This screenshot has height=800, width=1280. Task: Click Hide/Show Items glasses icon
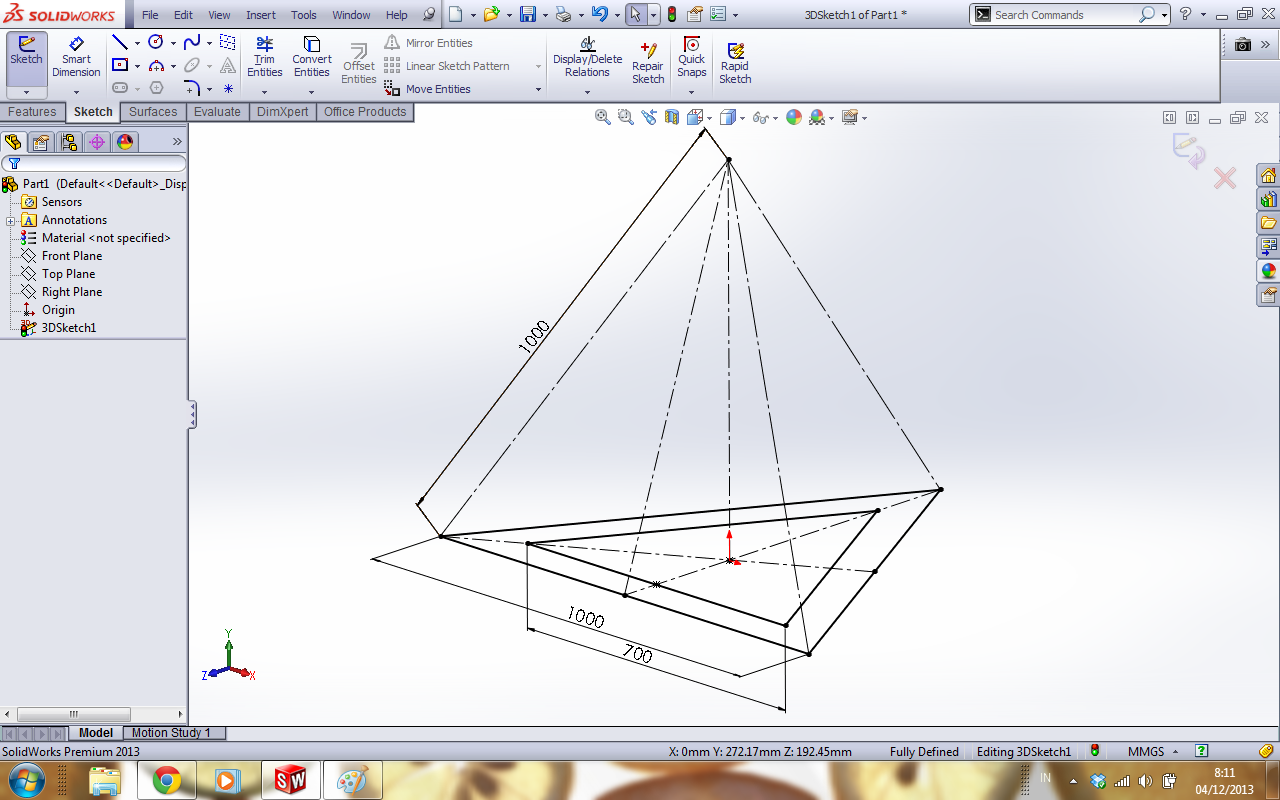coord(760,117)
